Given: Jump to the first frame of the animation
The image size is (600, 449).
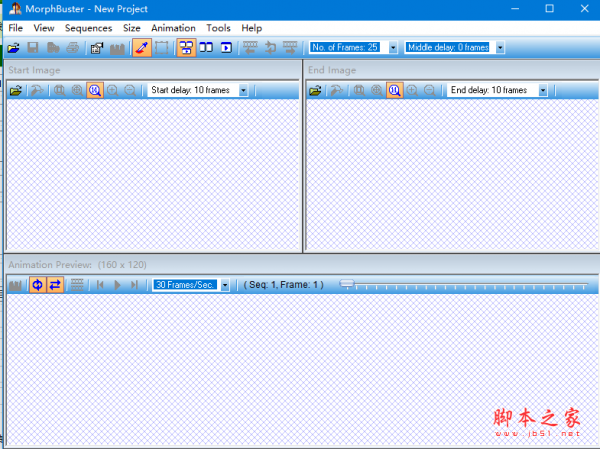Looking at the screenshot, I should pos(100,285).
